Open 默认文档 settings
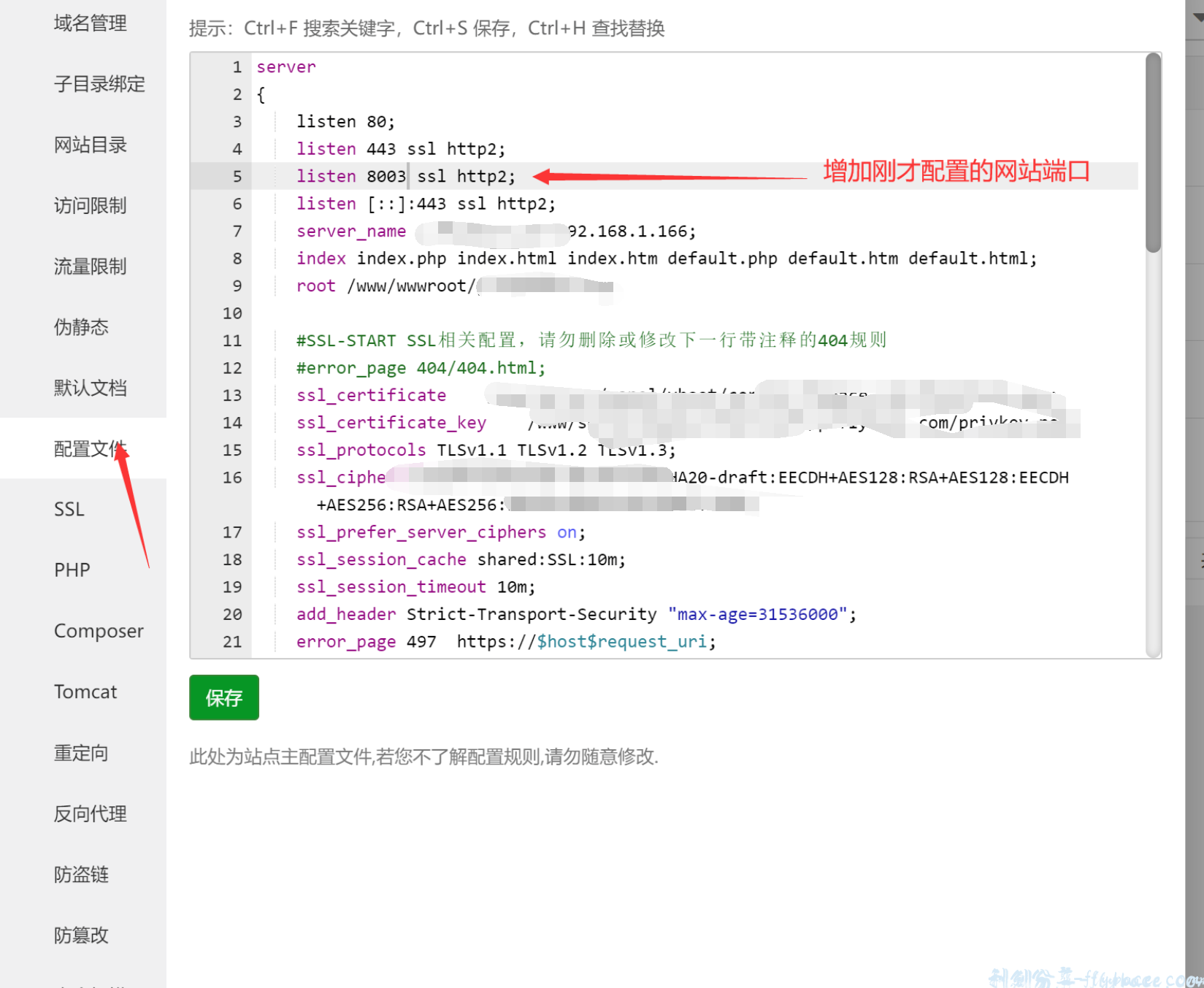This screenshot has width=1204, height=988. 90,388
